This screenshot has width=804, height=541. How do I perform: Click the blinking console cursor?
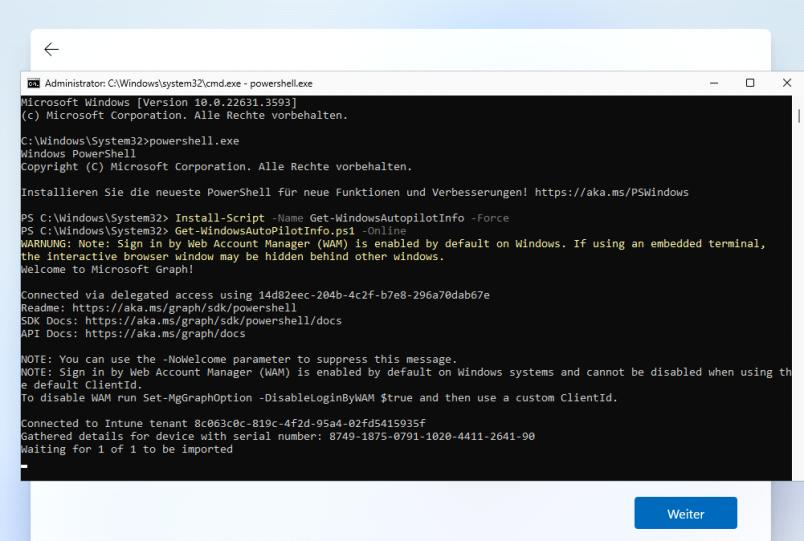(x=24, y=466)
